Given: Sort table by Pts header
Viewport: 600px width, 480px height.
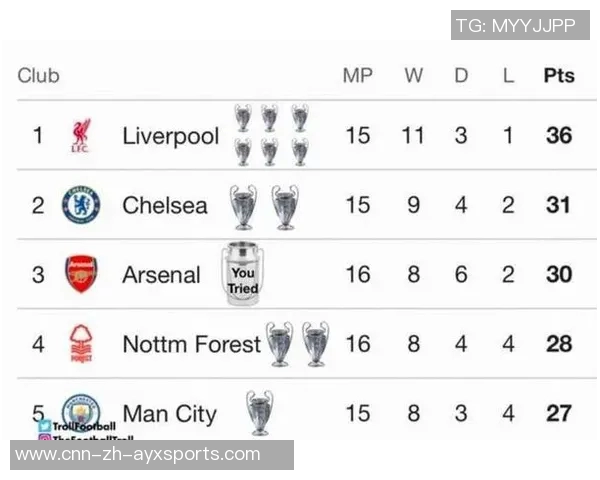Looking at the screenshot, I should 559,75.
